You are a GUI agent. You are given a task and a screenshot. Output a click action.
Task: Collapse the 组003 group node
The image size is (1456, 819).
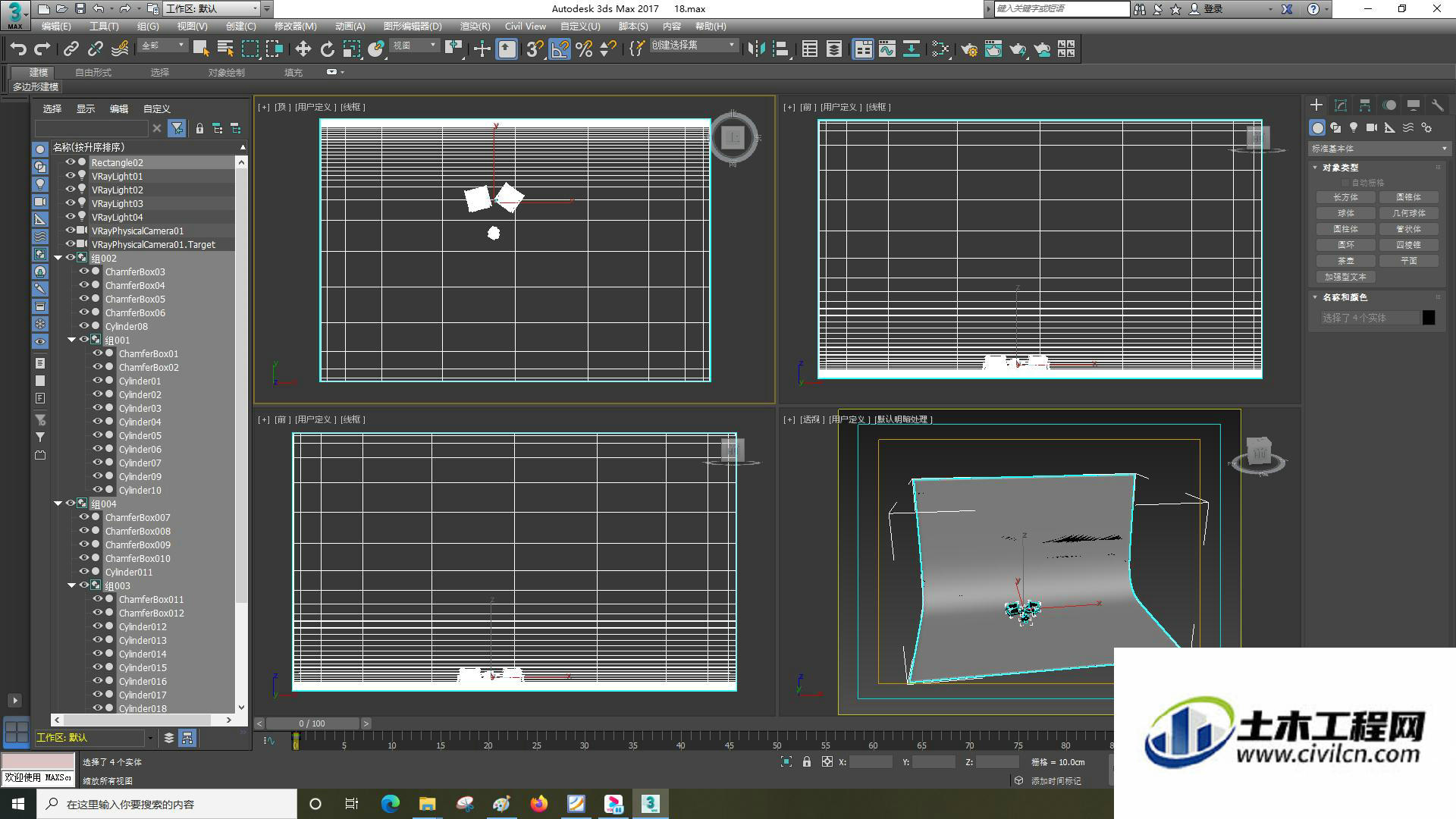71,585
